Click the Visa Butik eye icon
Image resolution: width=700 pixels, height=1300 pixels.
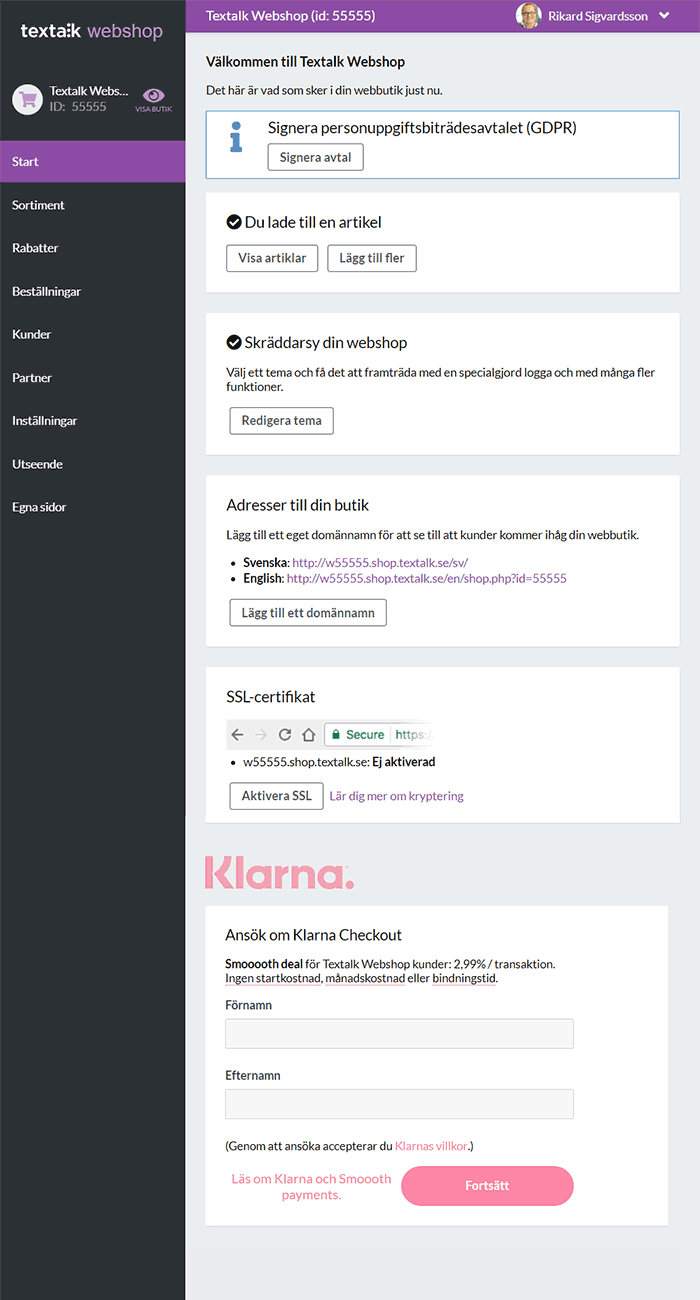point(154,95)
